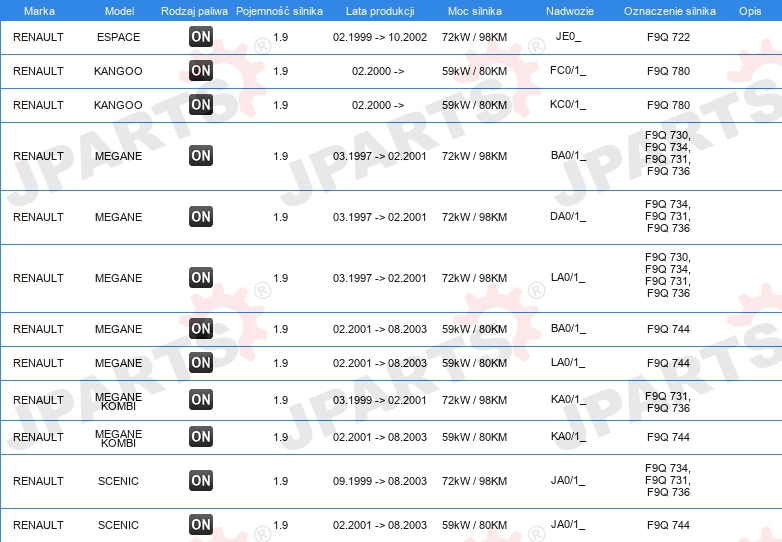Click the Model column header
The height and width of the screenshot is (542, 782).
point(119,11)
